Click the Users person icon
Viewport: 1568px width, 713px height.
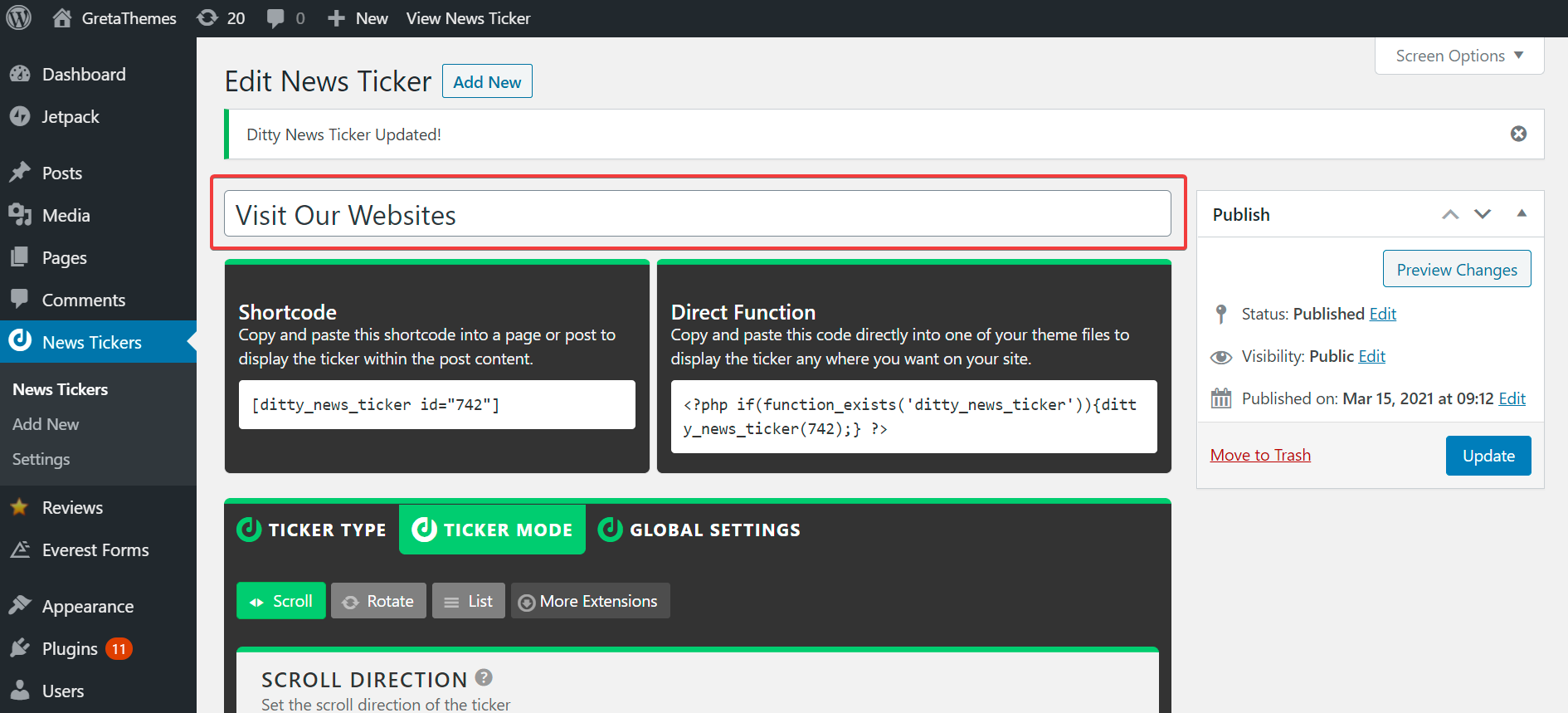20,691
